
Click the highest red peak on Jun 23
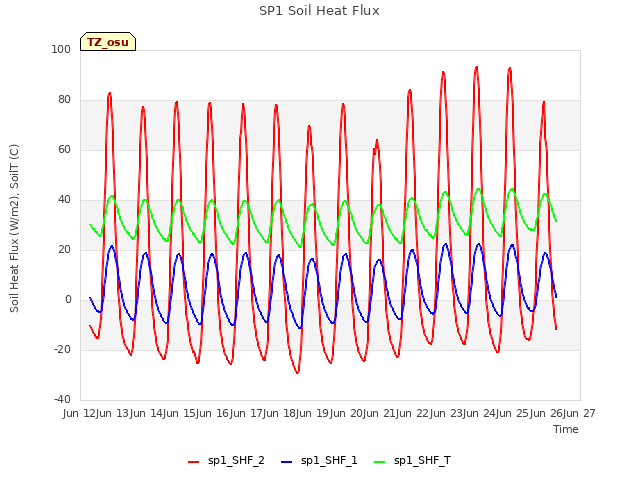click(476, 67)
